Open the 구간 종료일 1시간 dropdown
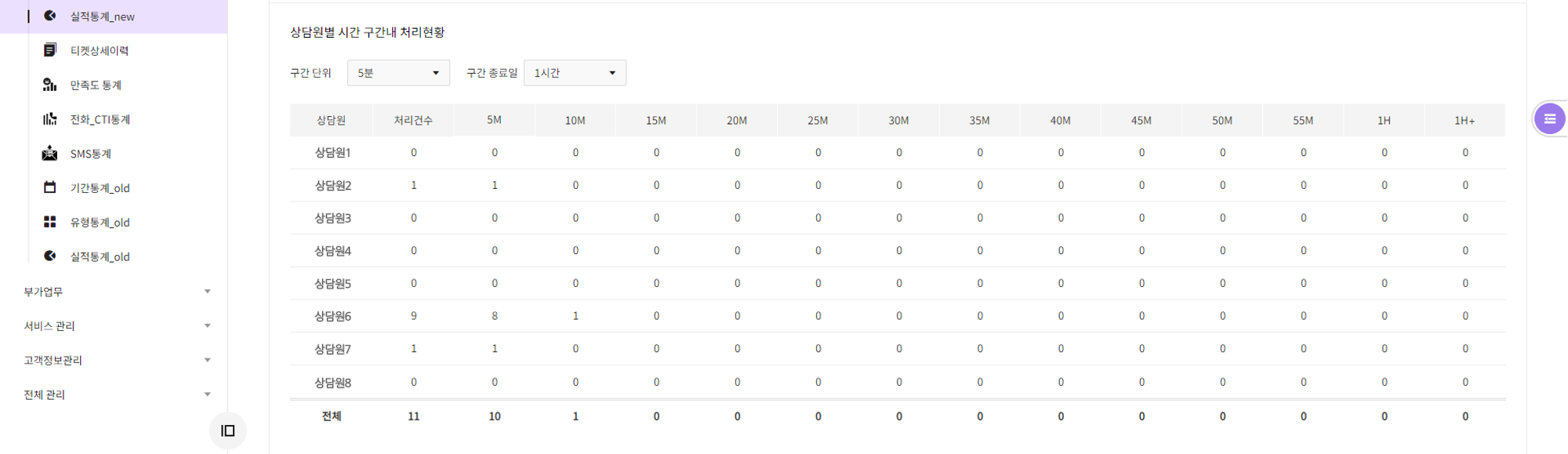1568x454 pixels. tap(575, 73)
